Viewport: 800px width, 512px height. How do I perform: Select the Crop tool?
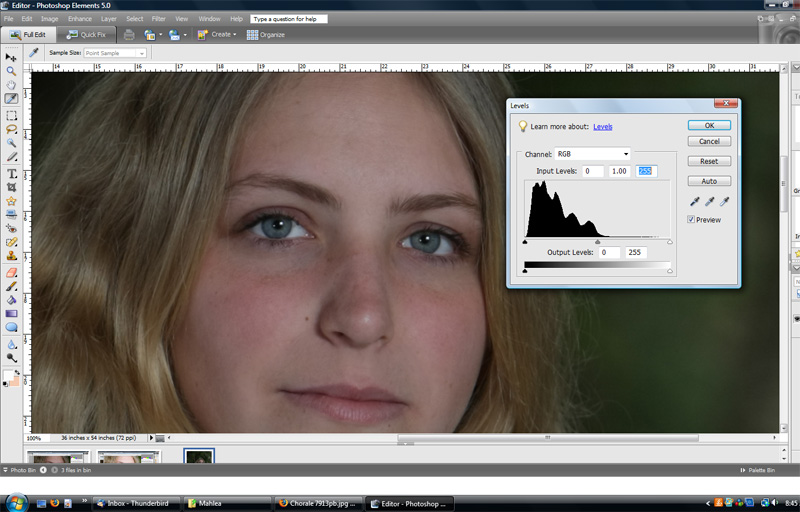11,187
